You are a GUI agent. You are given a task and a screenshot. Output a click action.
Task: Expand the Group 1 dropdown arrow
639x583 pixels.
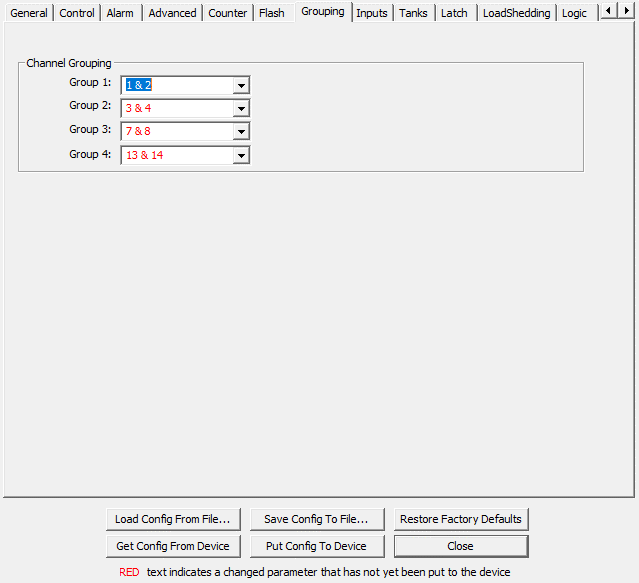tap(240, 86)
